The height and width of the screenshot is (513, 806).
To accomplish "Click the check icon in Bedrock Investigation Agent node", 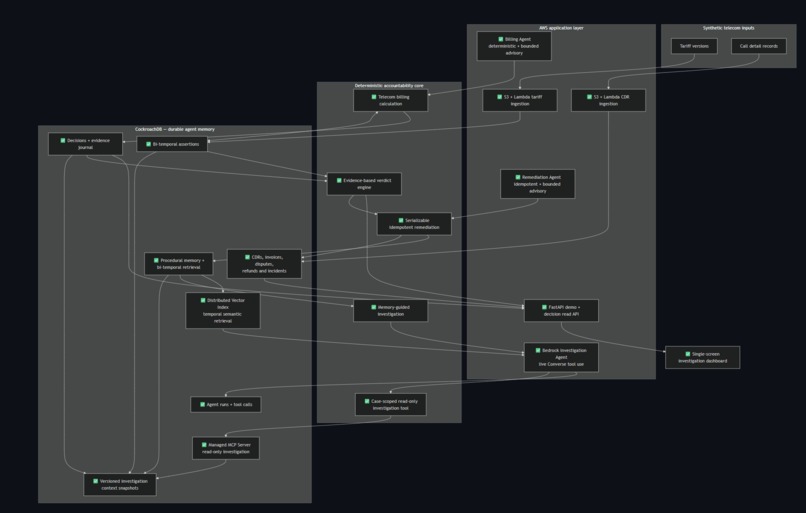I will [538, 351].
